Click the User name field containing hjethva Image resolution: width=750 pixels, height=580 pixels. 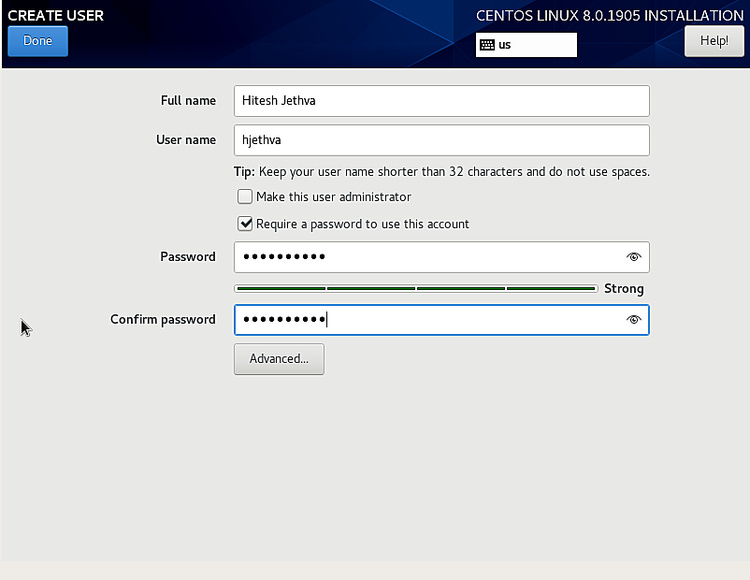click(x=441, y=140)
